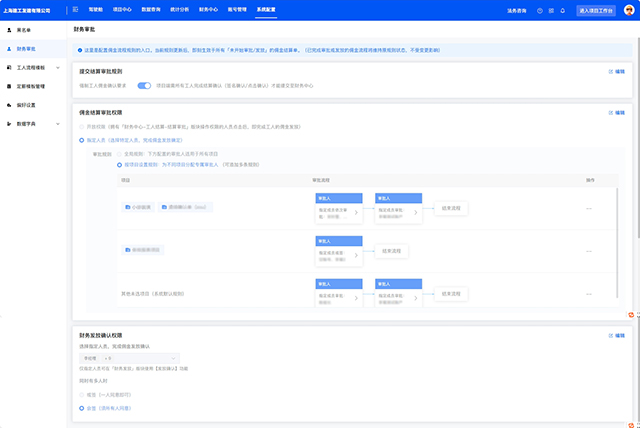Click the first row's operation ellipsis

coord(590,208)
